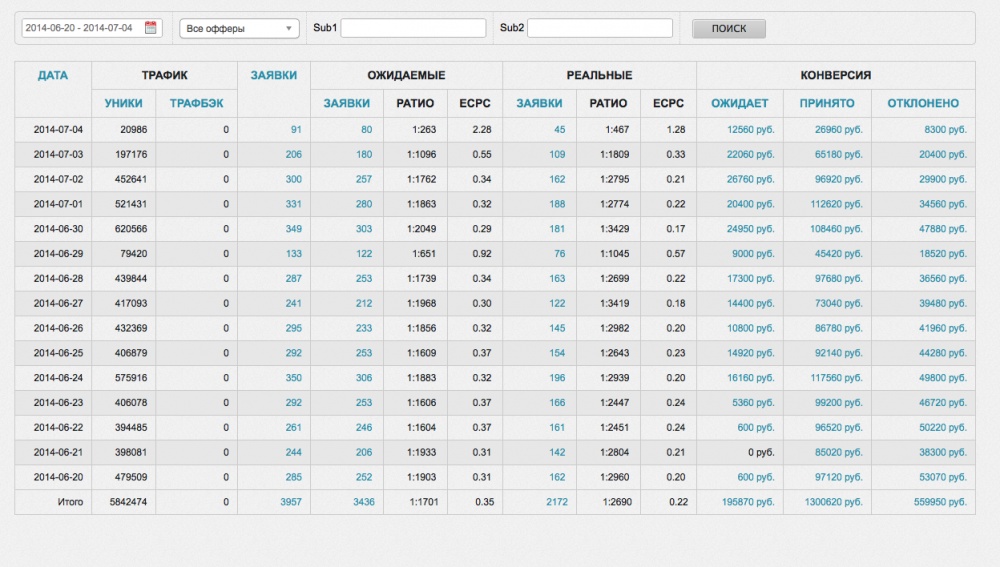Screen dimensions: 1000x567
Task: Open real requests 76 for 2014-06-29
Action: point(559,254)
